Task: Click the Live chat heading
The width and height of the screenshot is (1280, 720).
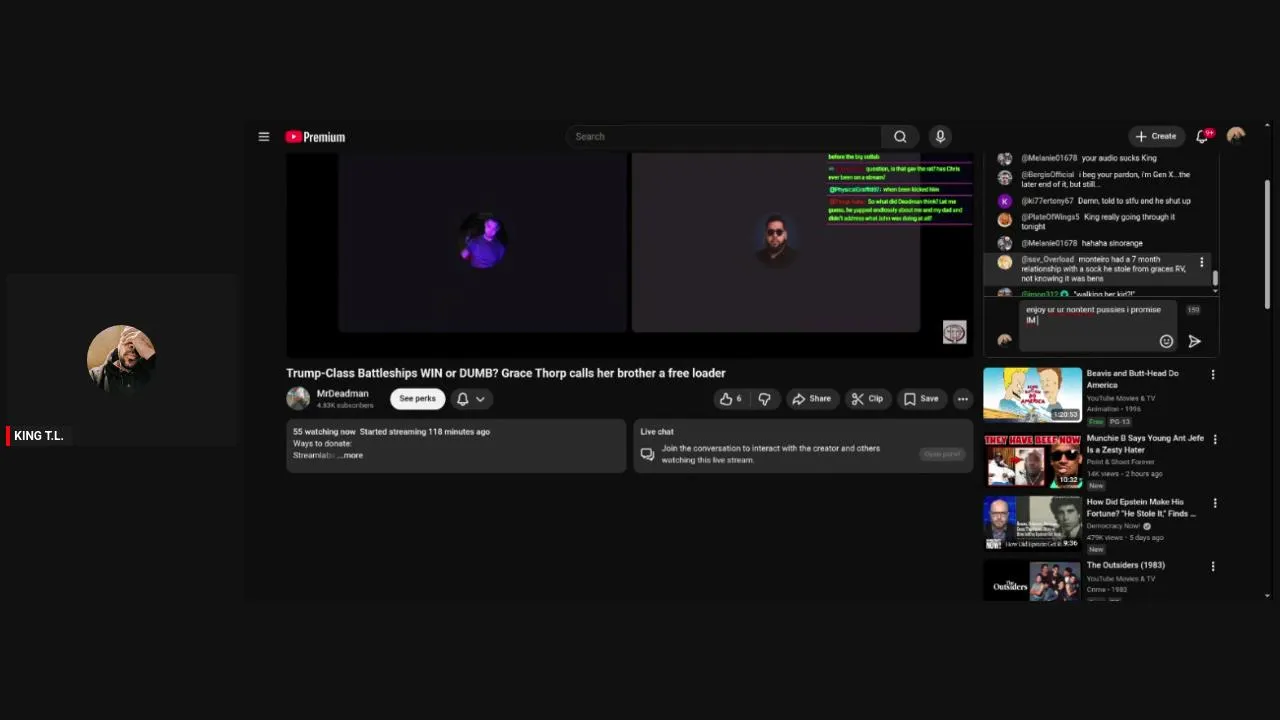Action: [x=657, y=432]
